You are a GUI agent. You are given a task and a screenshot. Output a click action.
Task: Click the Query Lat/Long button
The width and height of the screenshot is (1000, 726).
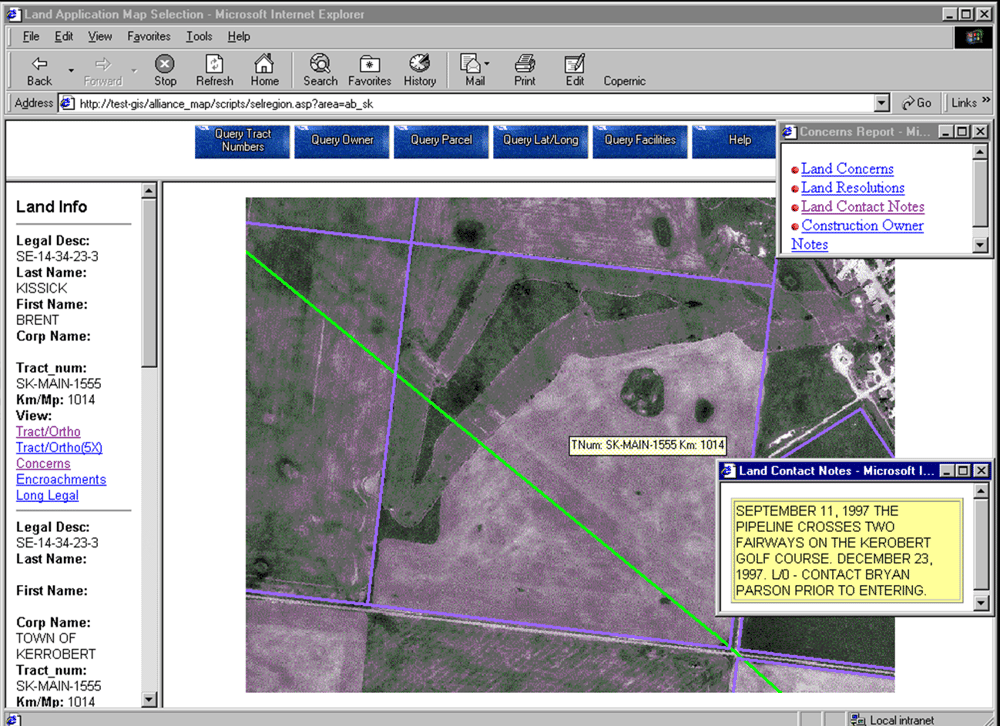click(541, 140)
